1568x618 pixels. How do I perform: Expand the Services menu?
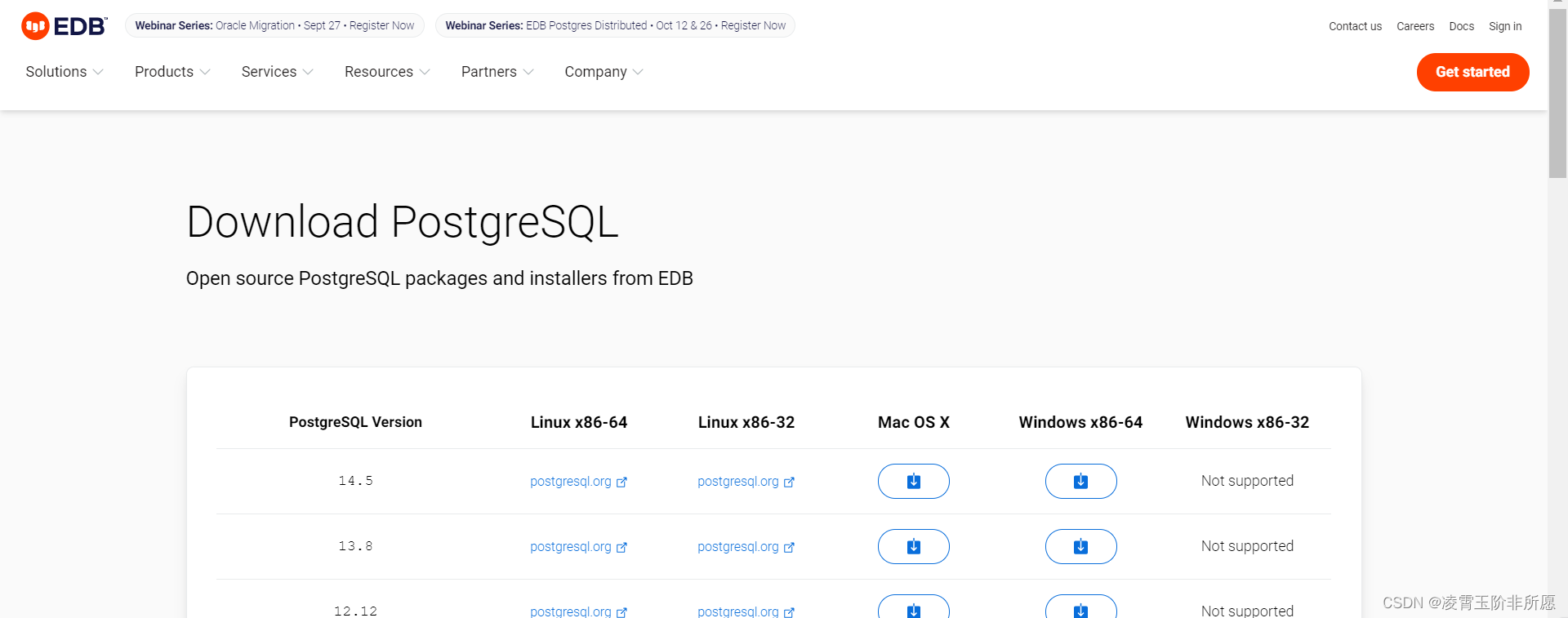pyautogui.click(x=277, y=72)
